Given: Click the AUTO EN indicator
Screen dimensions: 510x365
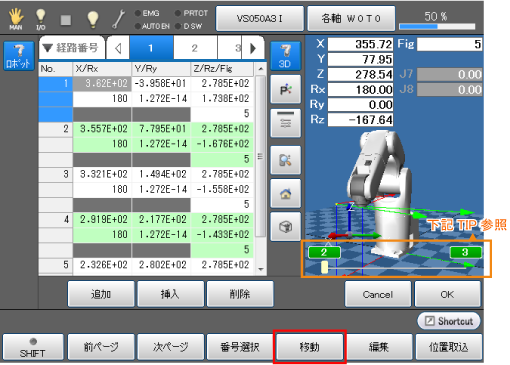Looking at the screenshot, I should pyautogui.click(x=152, y=26).
